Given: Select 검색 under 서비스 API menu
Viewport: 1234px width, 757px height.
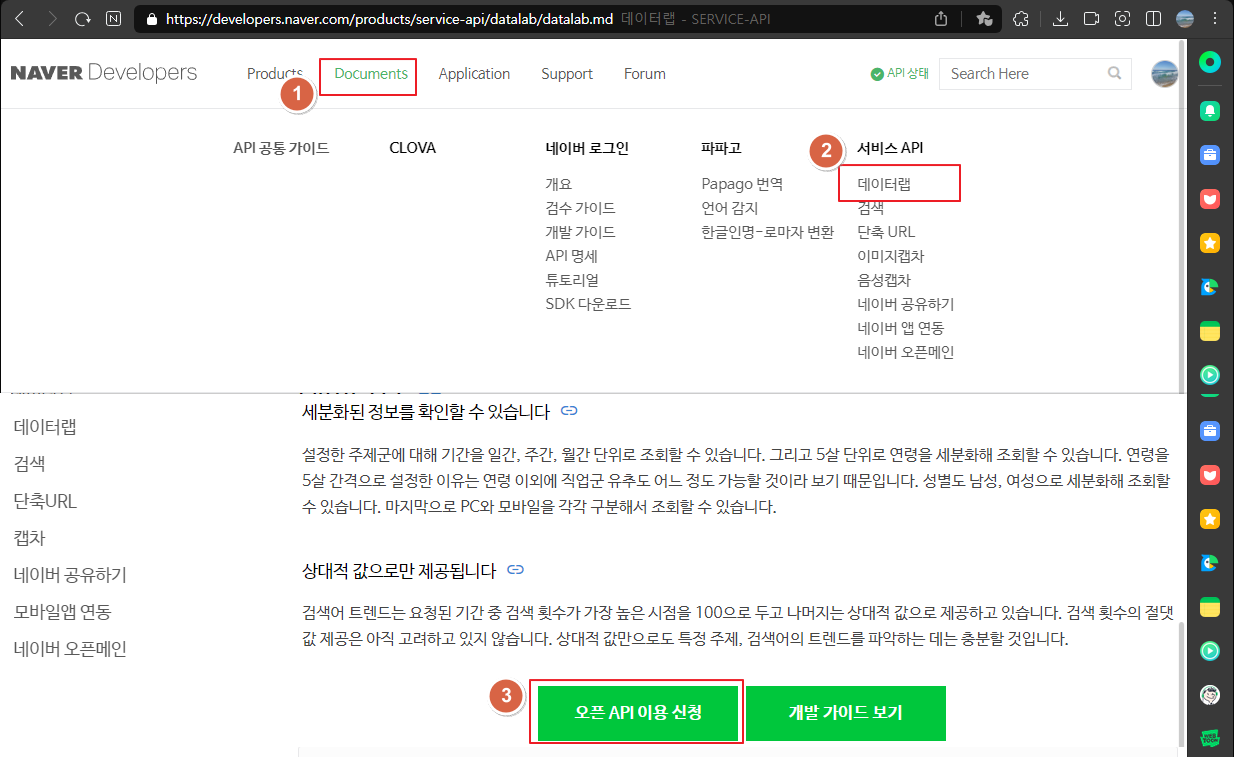Looking at the screenshot, I should [x=870, y=208].
